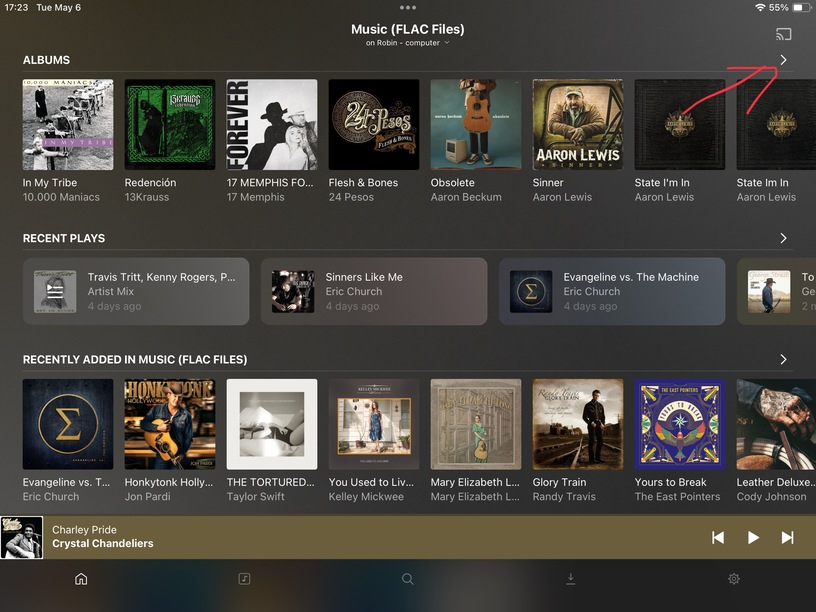Open Evangeline vs. T... recently added cover
The height and width of the screenshot is (612, 816).
[68, 424]
